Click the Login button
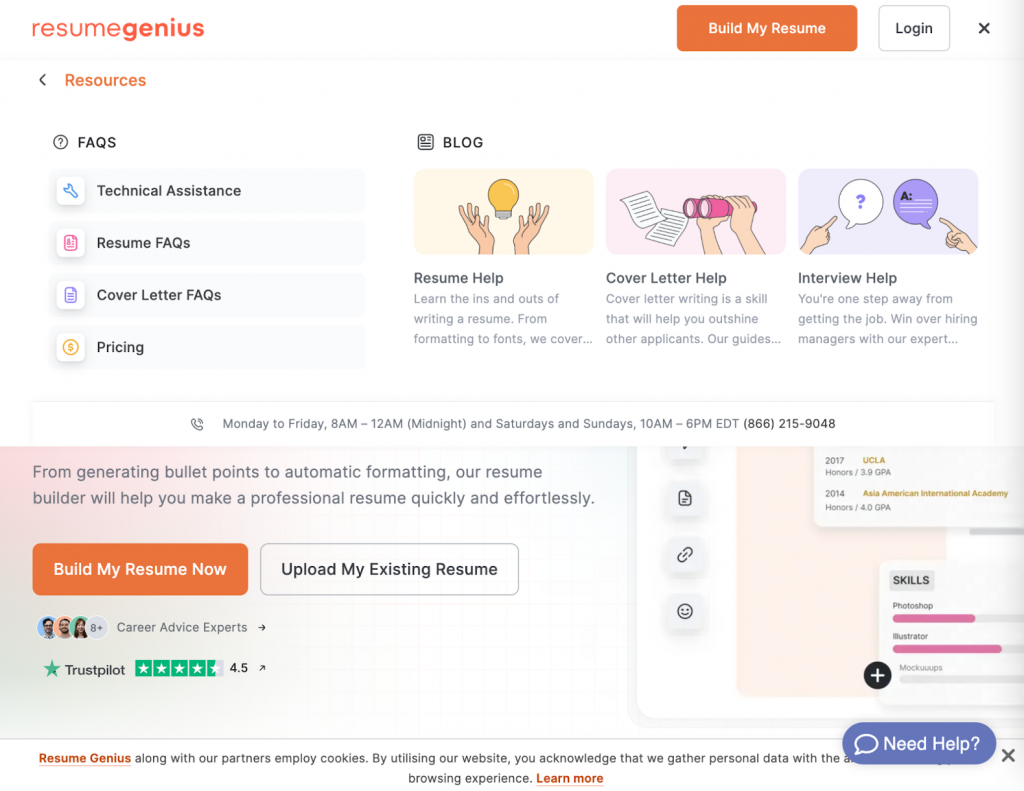The width and height of the screenshot is (1024, 791). (x=913, y=28)
